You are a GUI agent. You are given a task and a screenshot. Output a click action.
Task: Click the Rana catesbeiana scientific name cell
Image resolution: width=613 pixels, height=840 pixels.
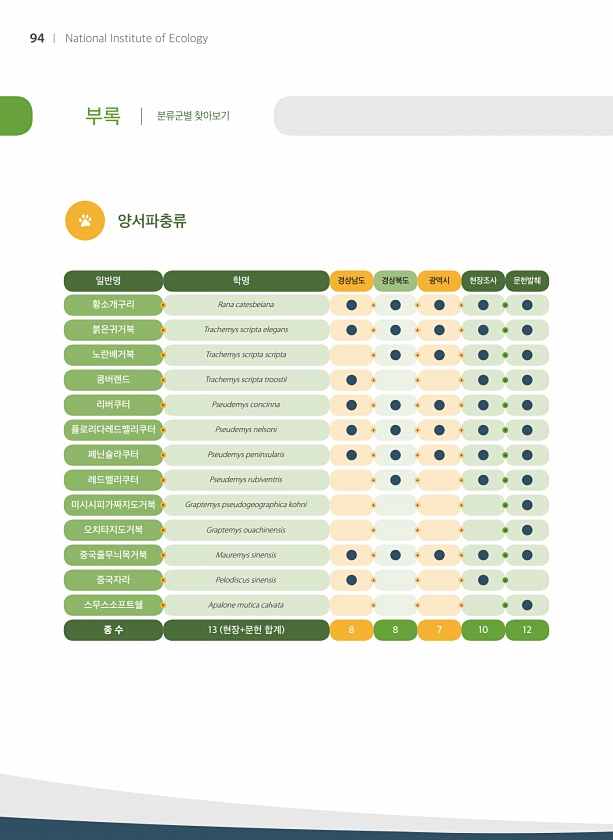[246, 305]
